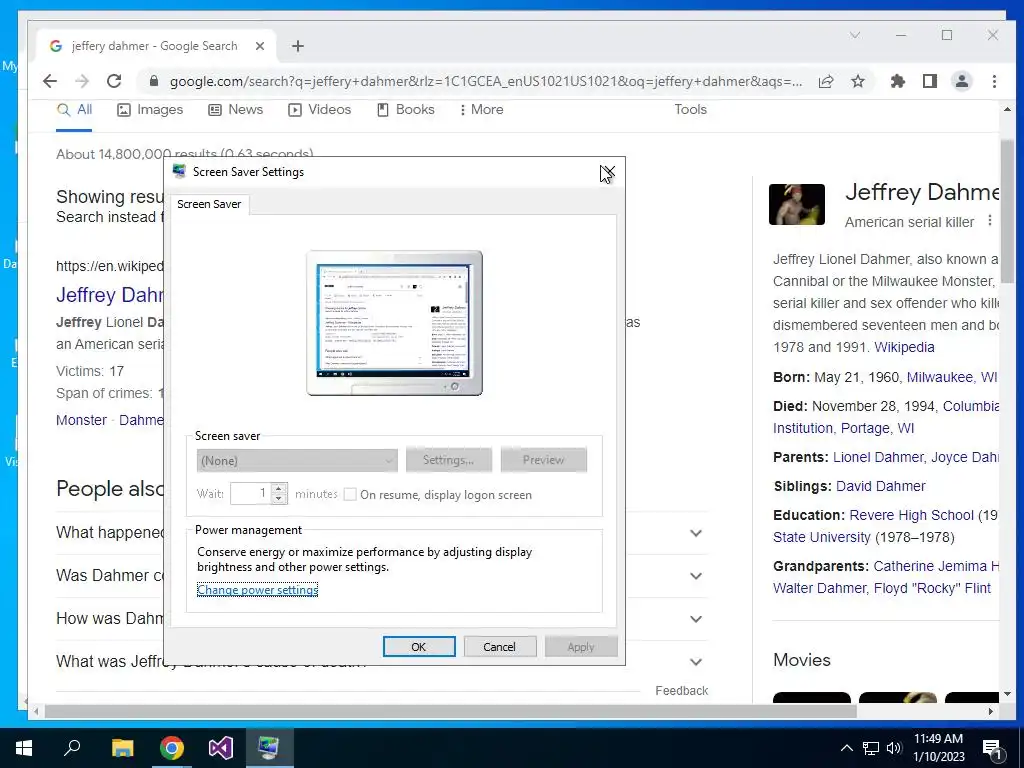The image size is (1024, 768).
Task: Click Cancel in Screen Saver Settings
Action: click(500, 647)
